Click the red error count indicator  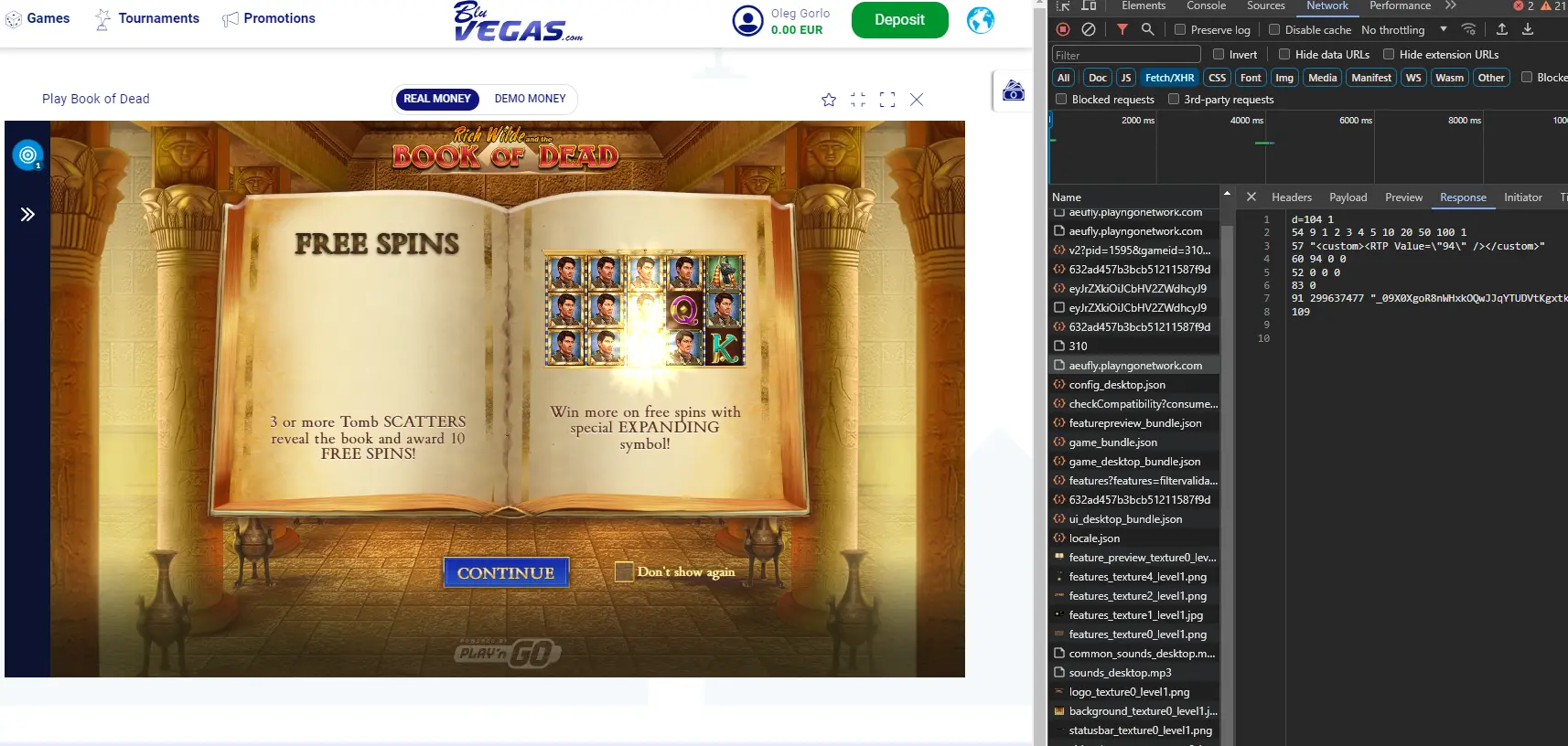pyautogui.click(x=1524, y=5)
